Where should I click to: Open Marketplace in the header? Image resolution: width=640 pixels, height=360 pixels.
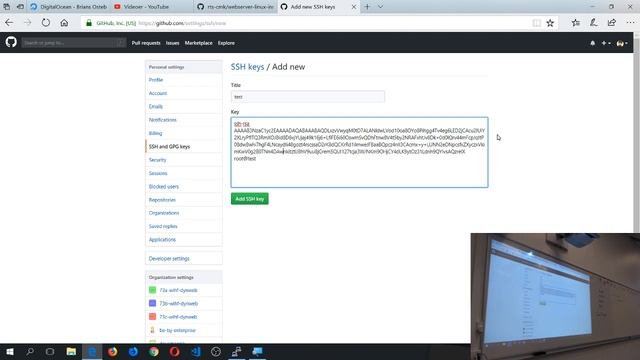click(198, 43)
